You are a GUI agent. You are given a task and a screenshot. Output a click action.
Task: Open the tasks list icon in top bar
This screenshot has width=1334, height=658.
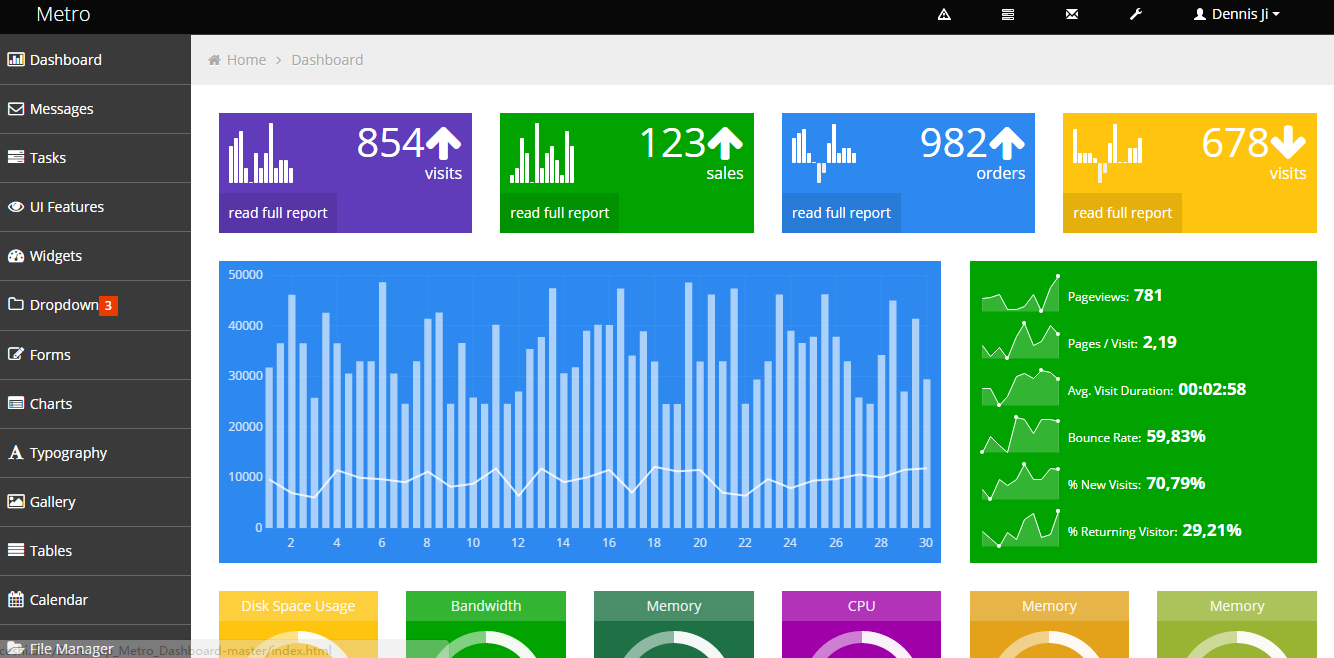[1008, 14]
